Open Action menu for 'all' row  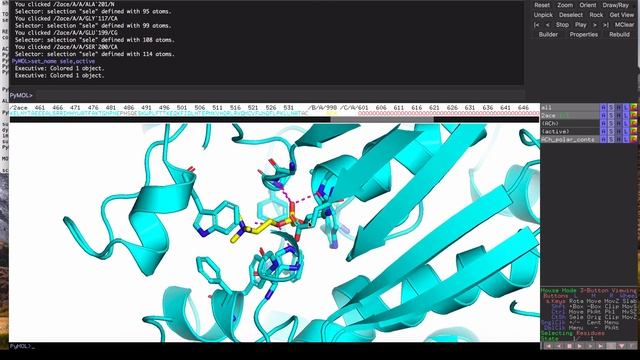coord(603,108)
